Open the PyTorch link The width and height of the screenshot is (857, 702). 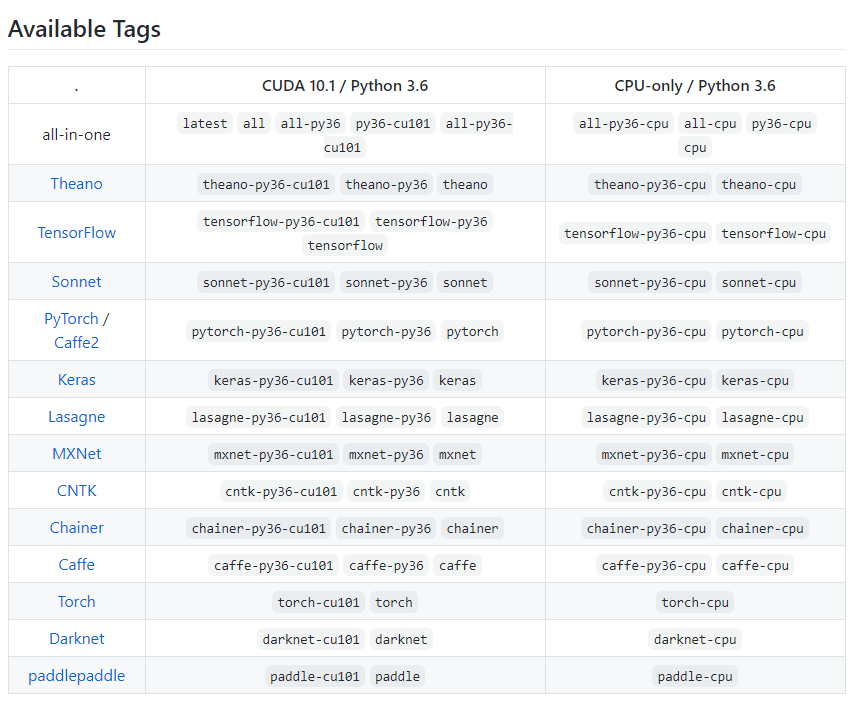click(x=71, y=319)
